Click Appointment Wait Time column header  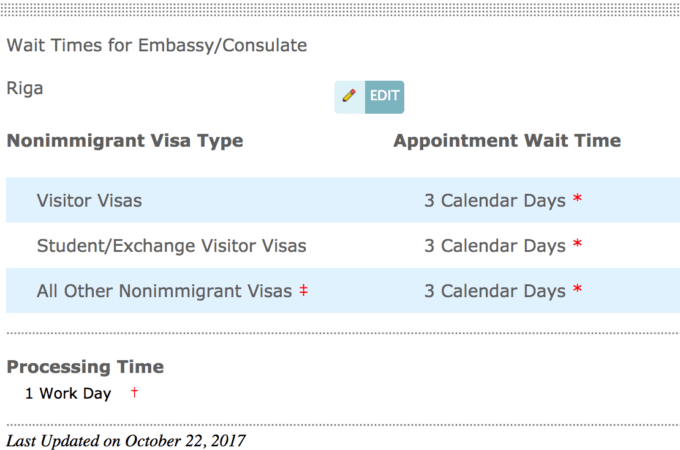coord(507,141)
